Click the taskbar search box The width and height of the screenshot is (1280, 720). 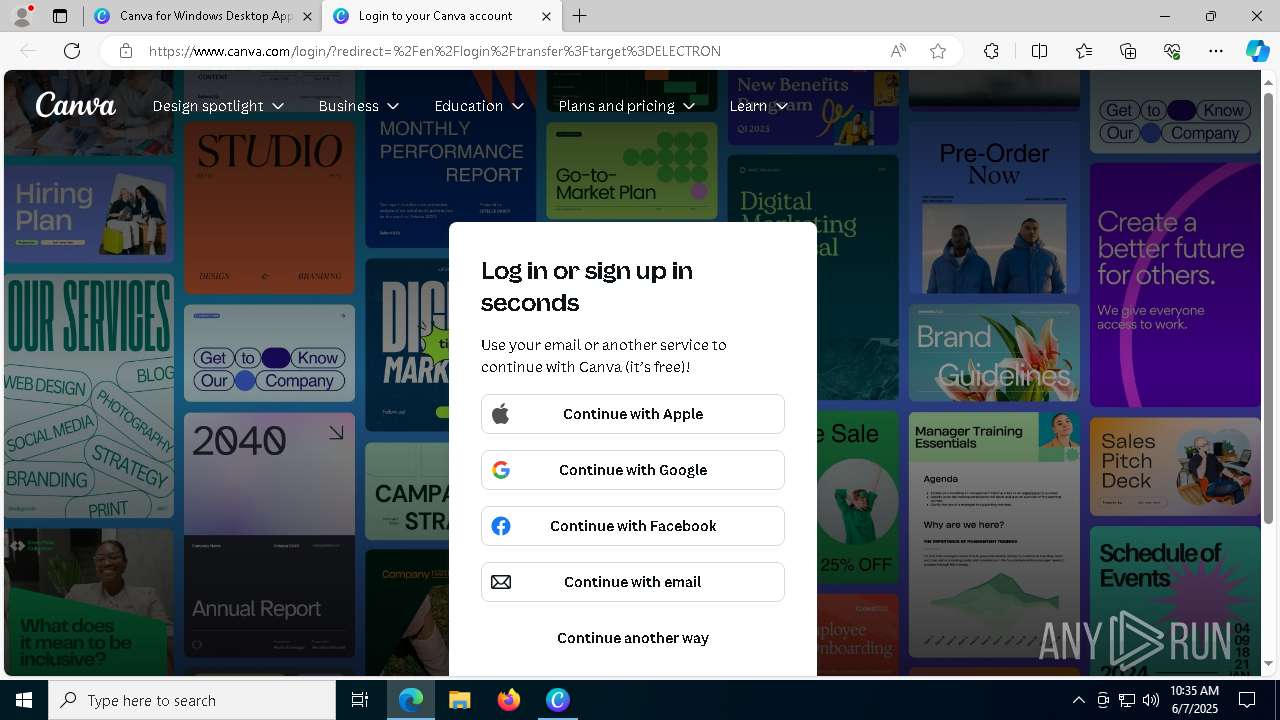click(192, 700)
